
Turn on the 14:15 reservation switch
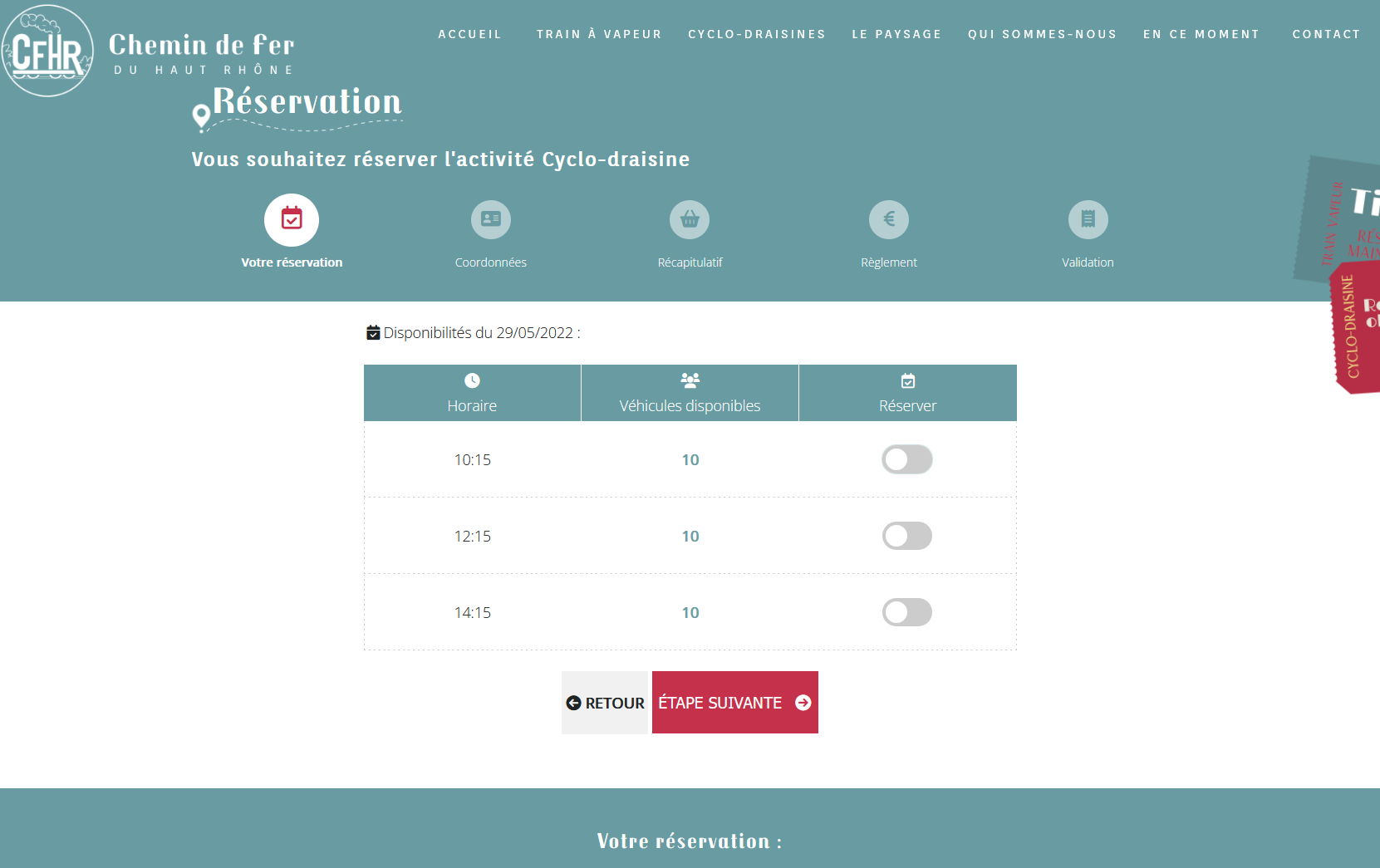(x=906, y=612)
